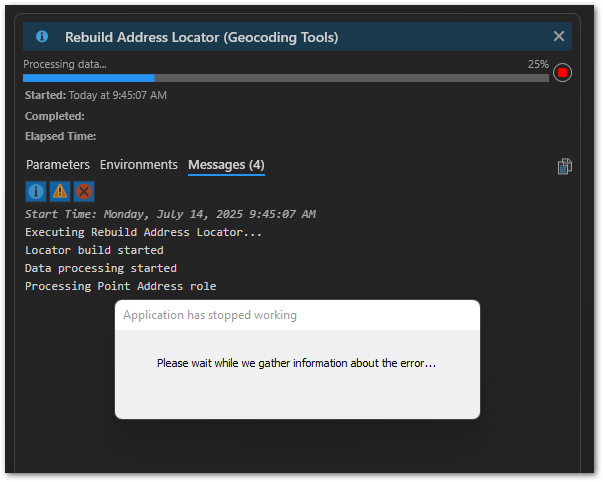This screenshot has height=482, width=603.
Task: Select the 'Processing Point Address role' message line
Action: (120, 286)
